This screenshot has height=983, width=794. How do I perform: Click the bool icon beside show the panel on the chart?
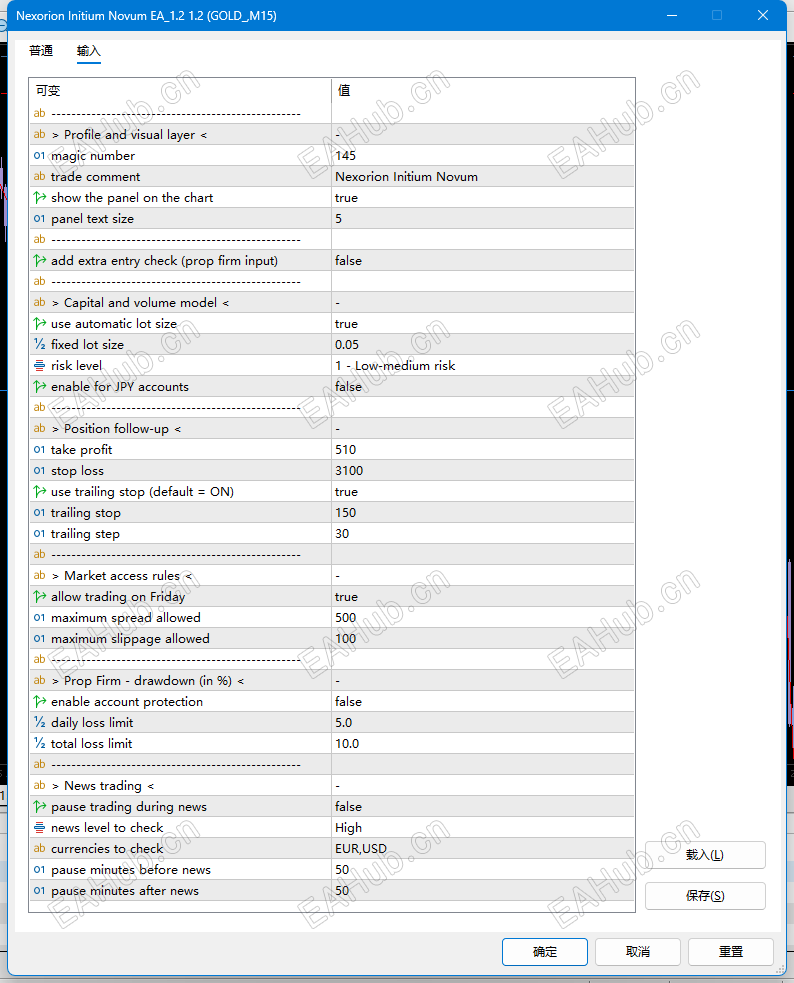(x=39, y=197)
